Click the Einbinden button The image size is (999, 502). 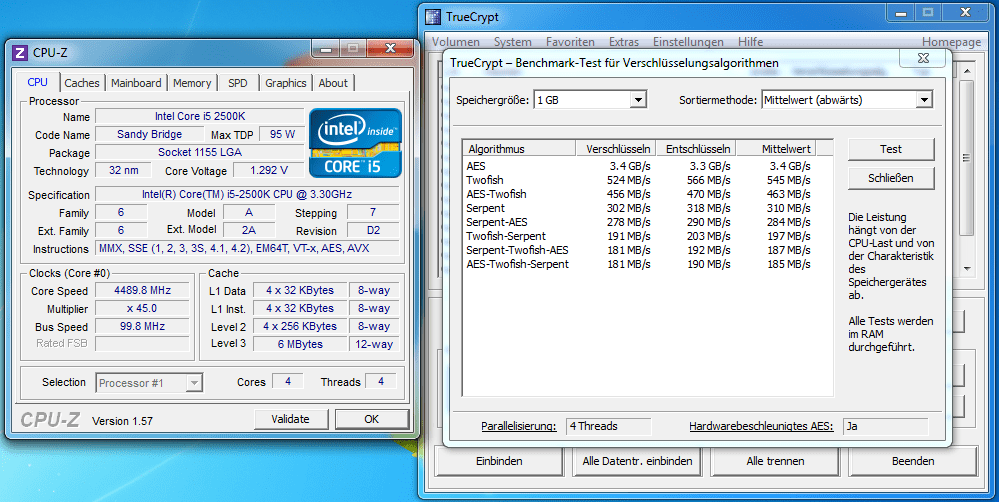coord(499,461)
